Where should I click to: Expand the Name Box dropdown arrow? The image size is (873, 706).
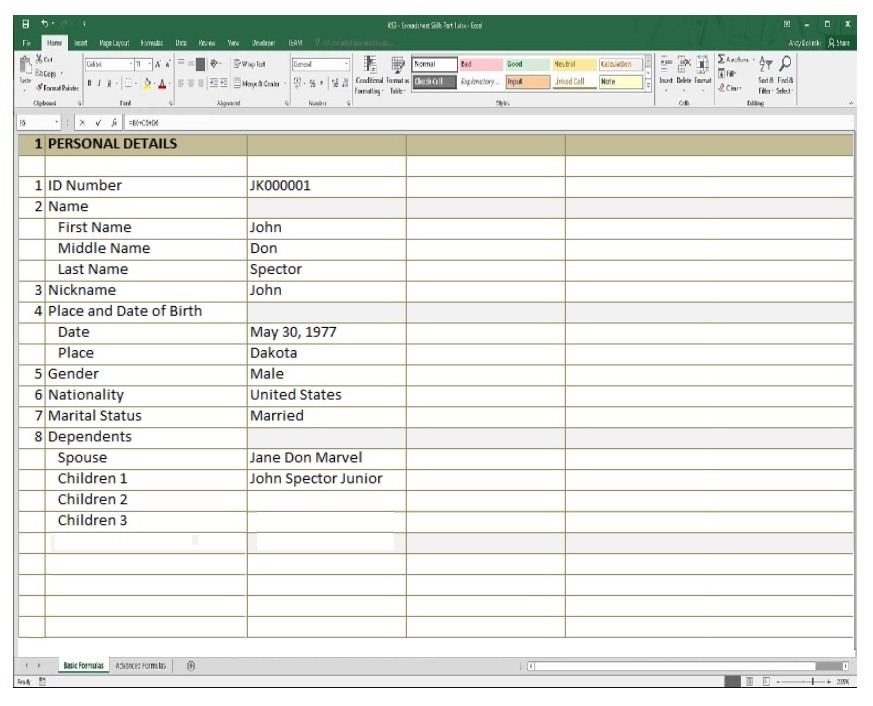pos(57,122)
